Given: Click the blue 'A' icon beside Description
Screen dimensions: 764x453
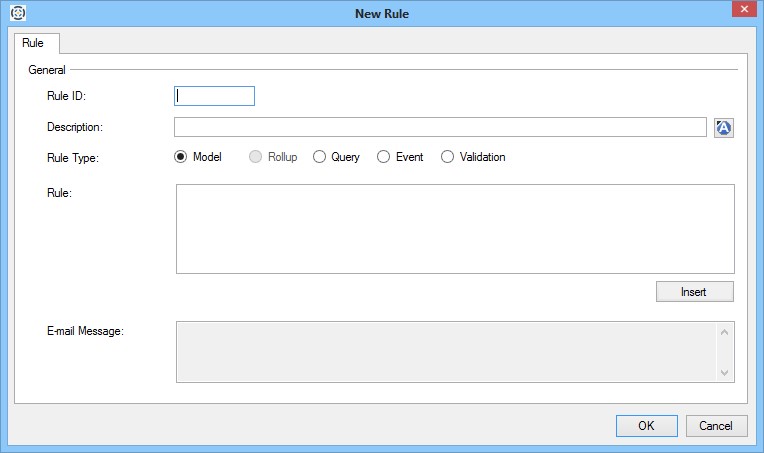Looking at the screenshot, I should [724, 127].
